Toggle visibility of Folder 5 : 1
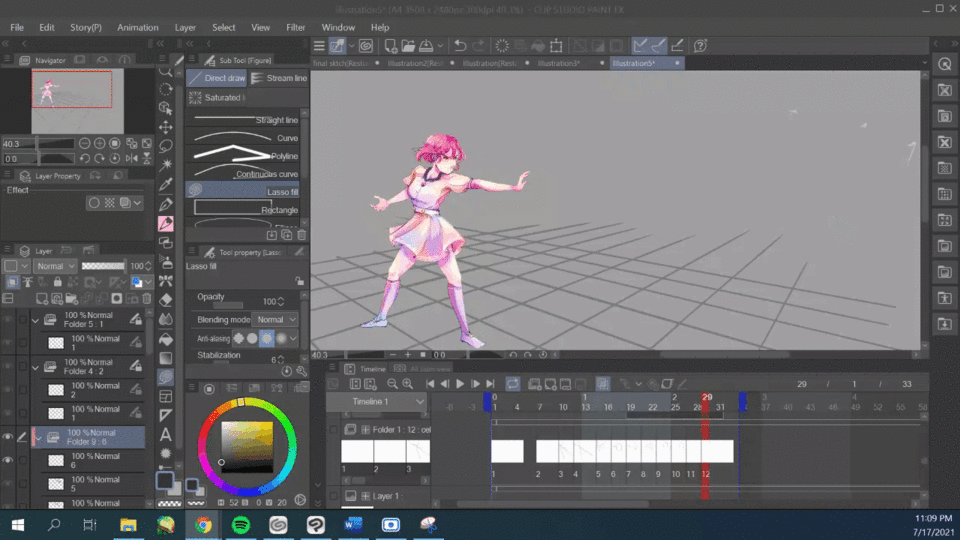Image resolution: width=960 pixels, height=540 pixels. pos(7,320)
